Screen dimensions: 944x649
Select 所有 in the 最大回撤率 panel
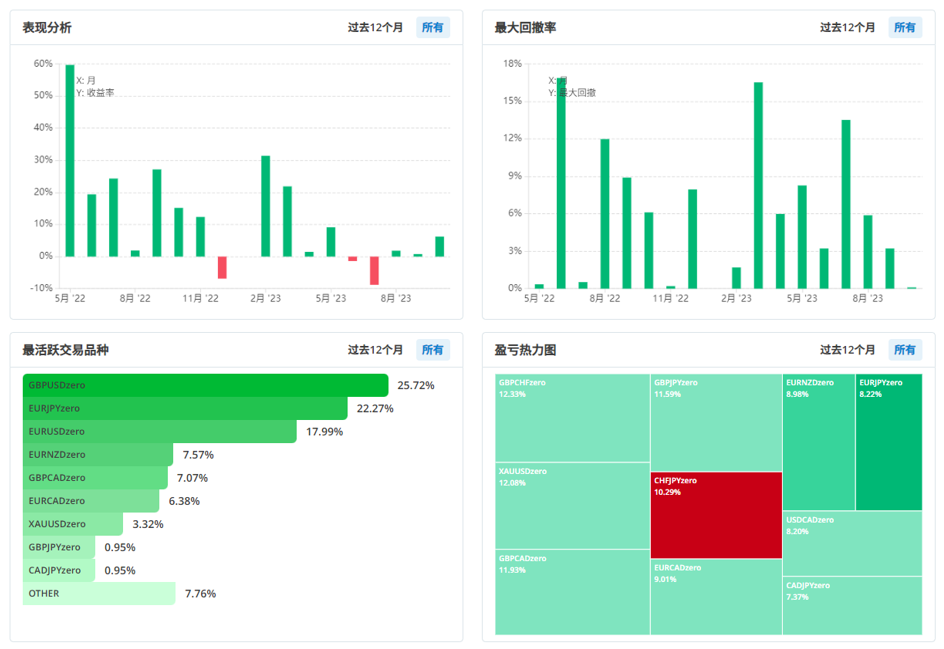[904, 28]
